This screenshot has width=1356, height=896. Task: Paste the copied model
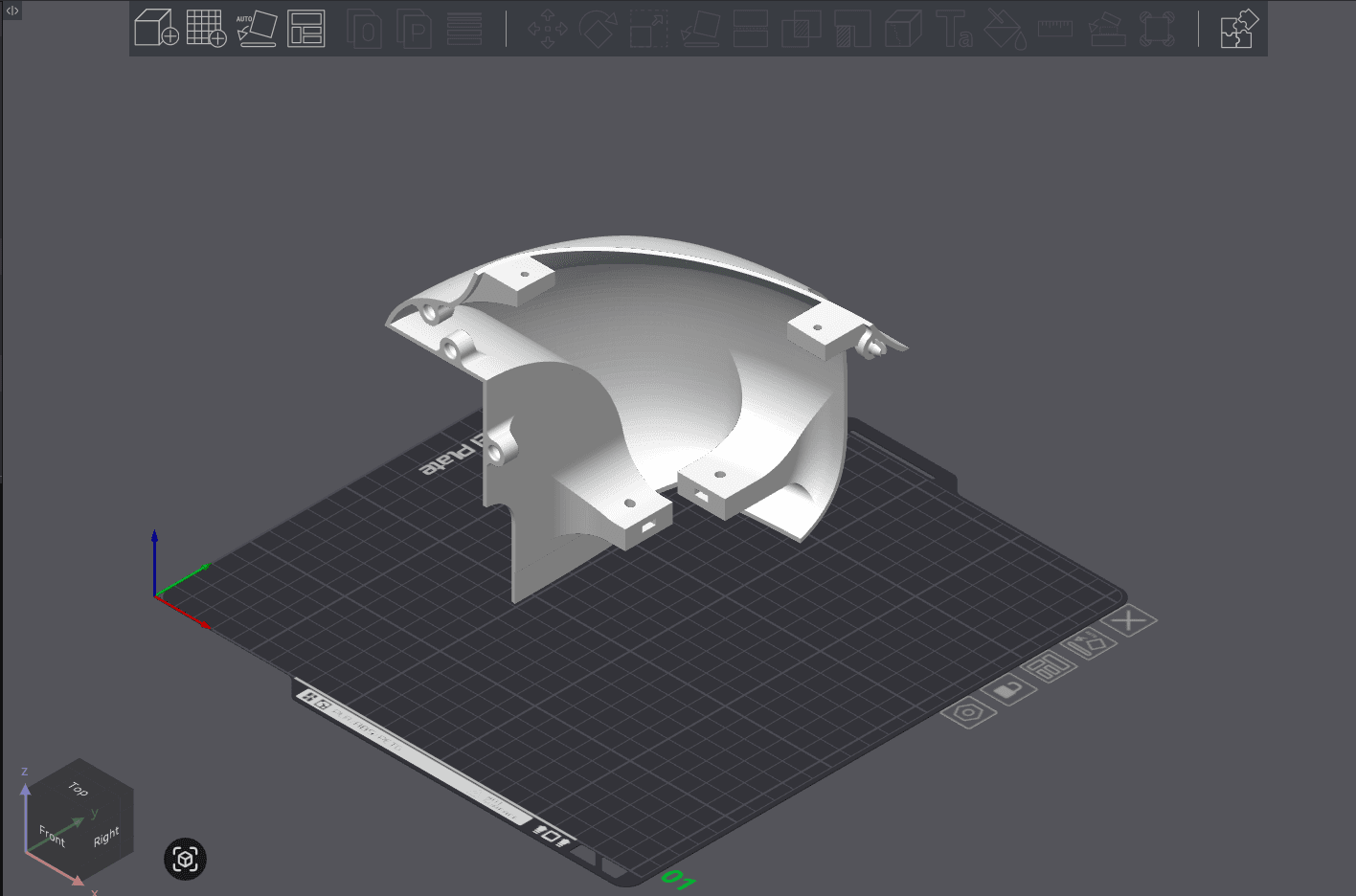pos(413,29)
